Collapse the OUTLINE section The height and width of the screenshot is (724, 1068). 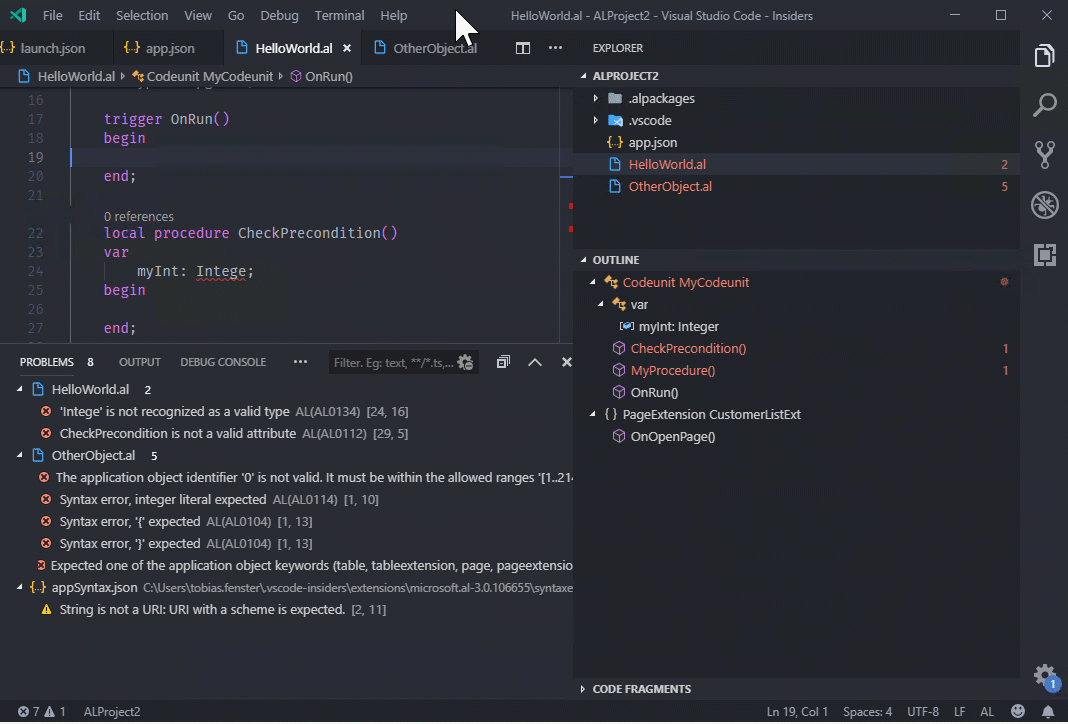583,259
